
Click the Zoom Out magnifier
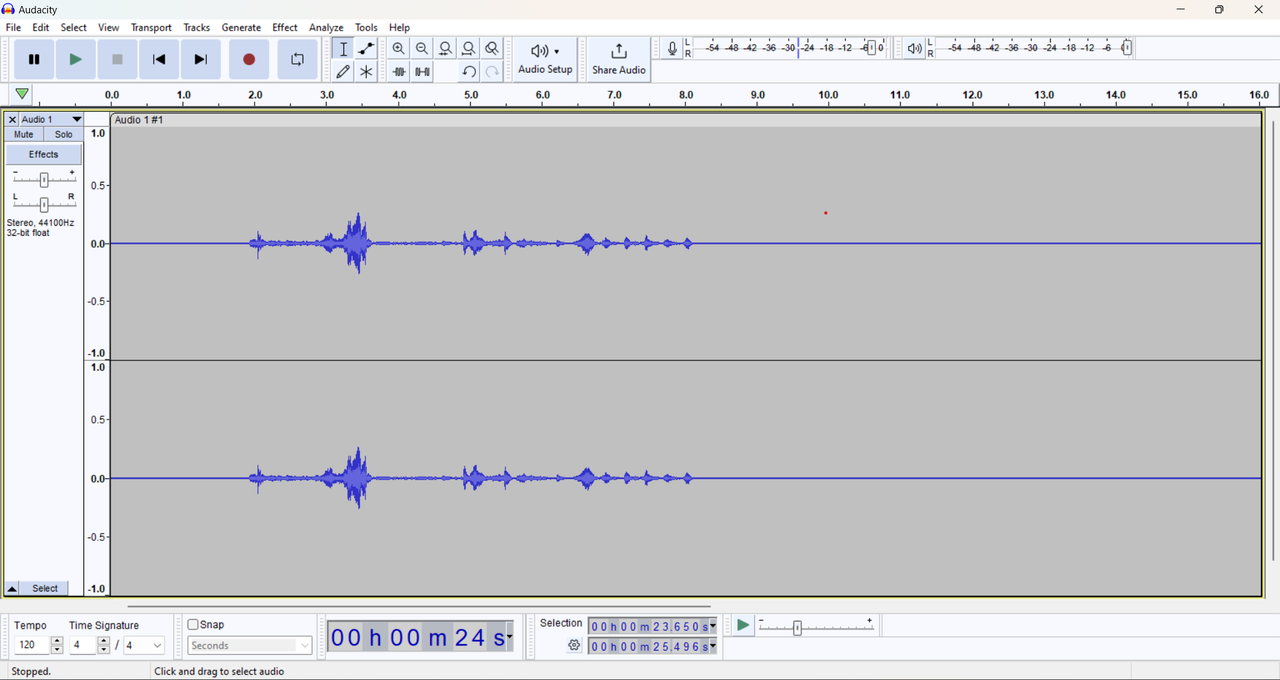point(422,49)
